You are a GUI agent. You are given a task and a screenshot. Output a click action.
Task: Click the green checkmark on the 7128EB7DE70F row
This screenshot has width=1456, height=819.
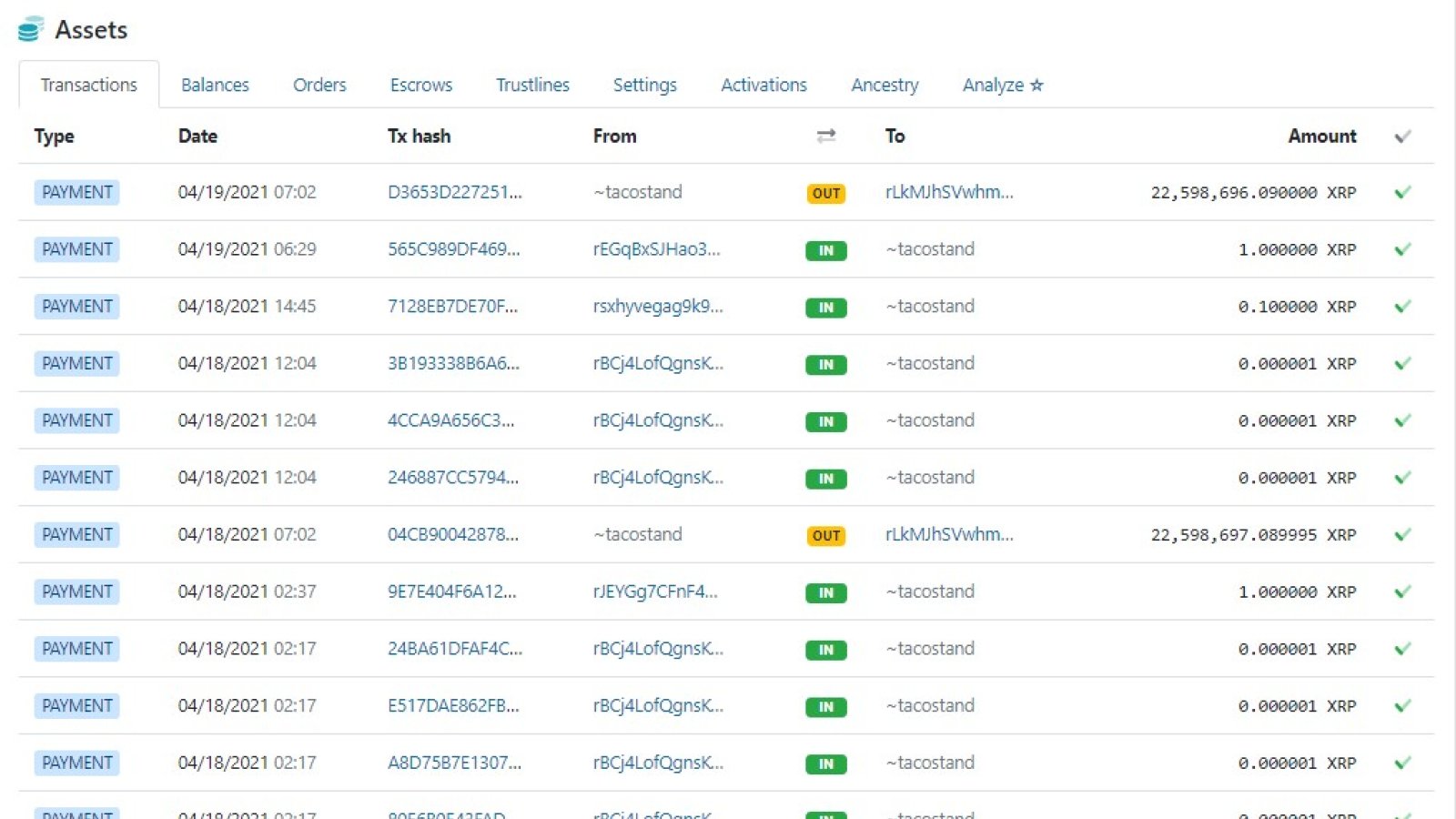[x=1402, y=307]
